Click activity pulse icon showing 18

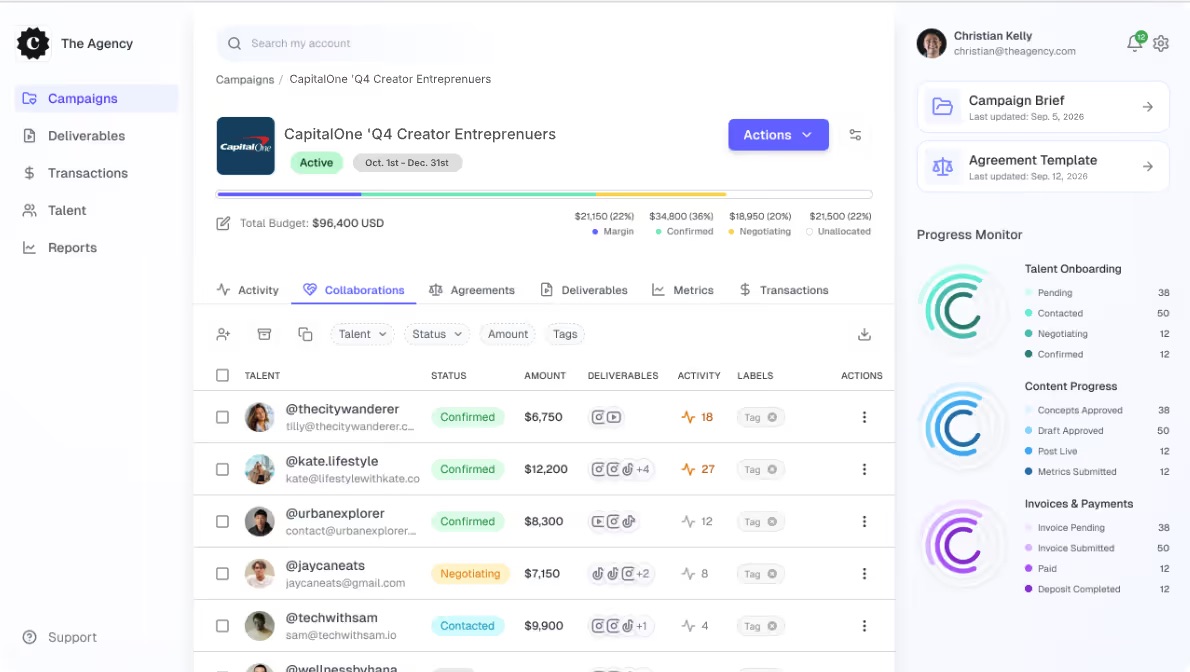[x=688, y=417]
